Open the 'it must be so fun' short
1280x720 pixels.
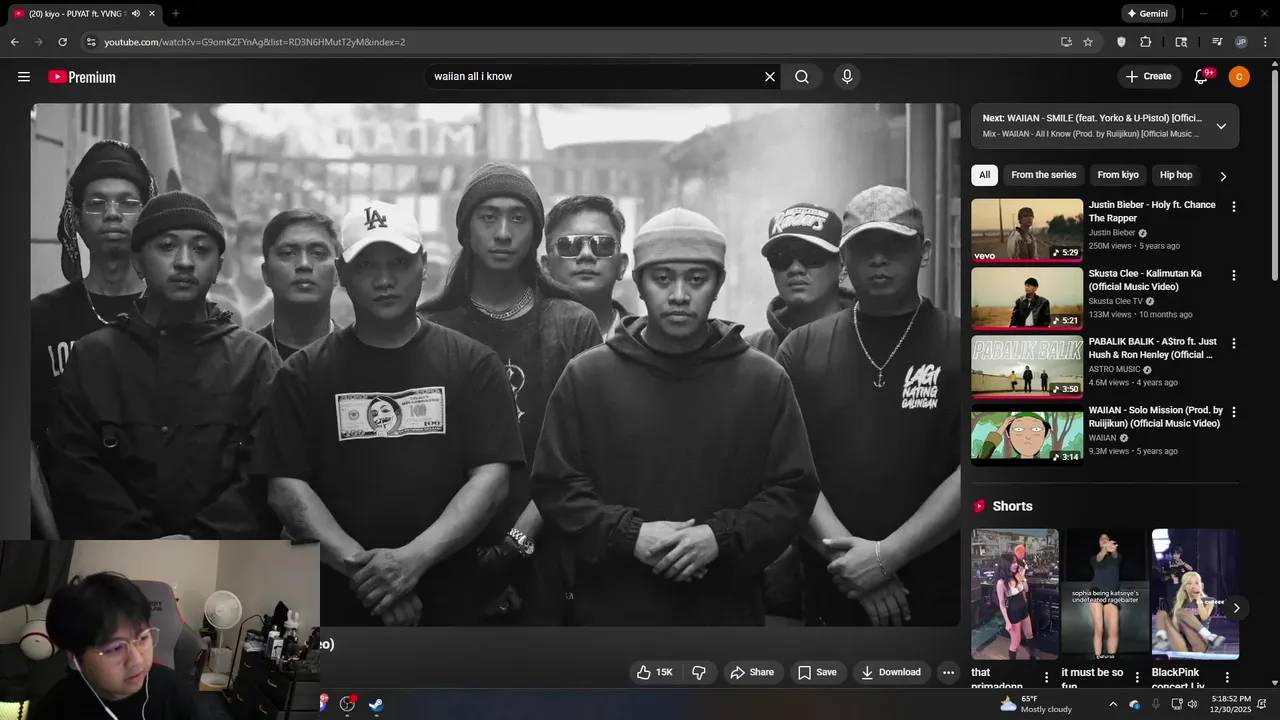[1105, 594]
